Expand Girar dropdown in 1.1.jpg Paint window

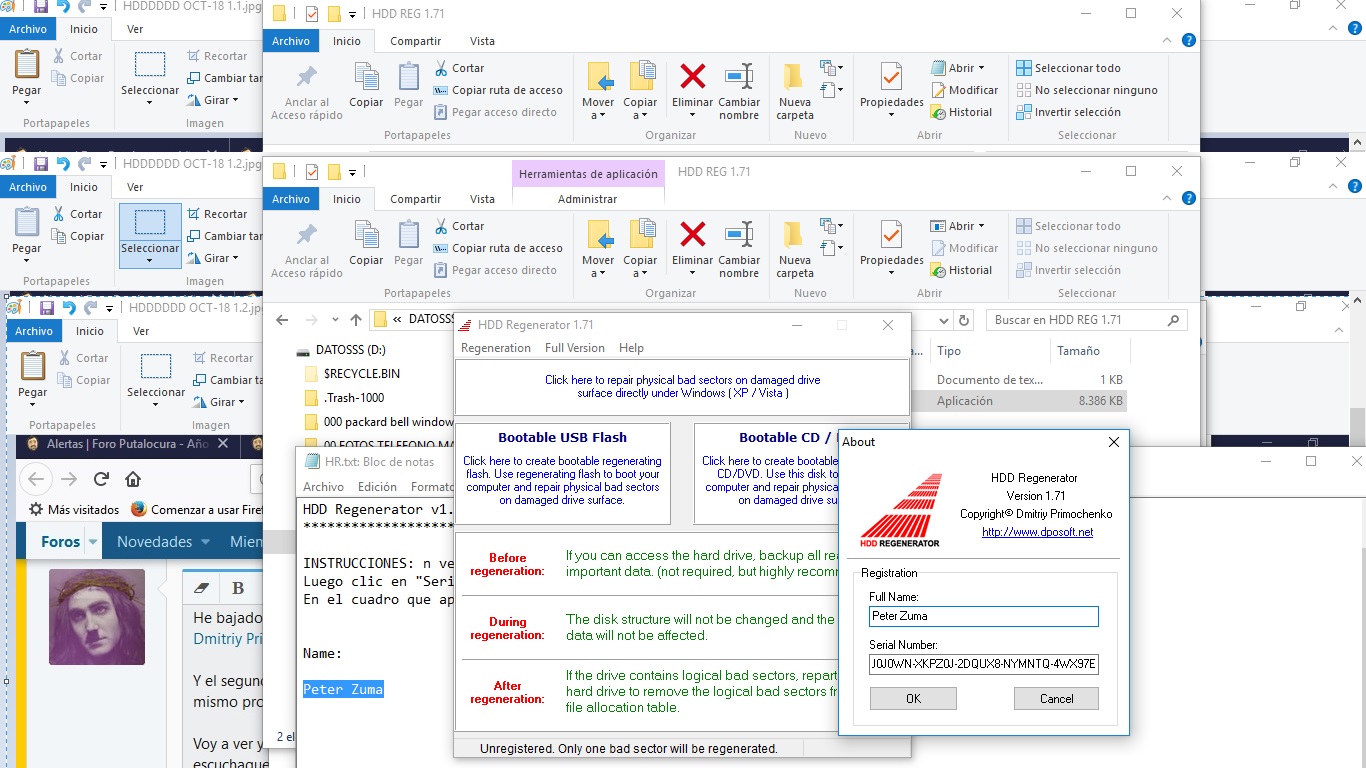click(237, 100)
